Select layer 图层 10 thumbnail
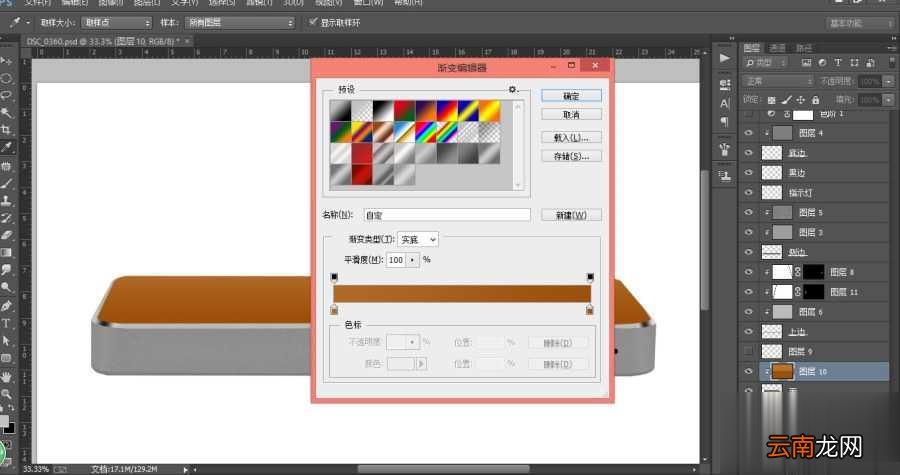Image resolution: width=900 pixels, height=475 pixels. (x=782, y=371)
